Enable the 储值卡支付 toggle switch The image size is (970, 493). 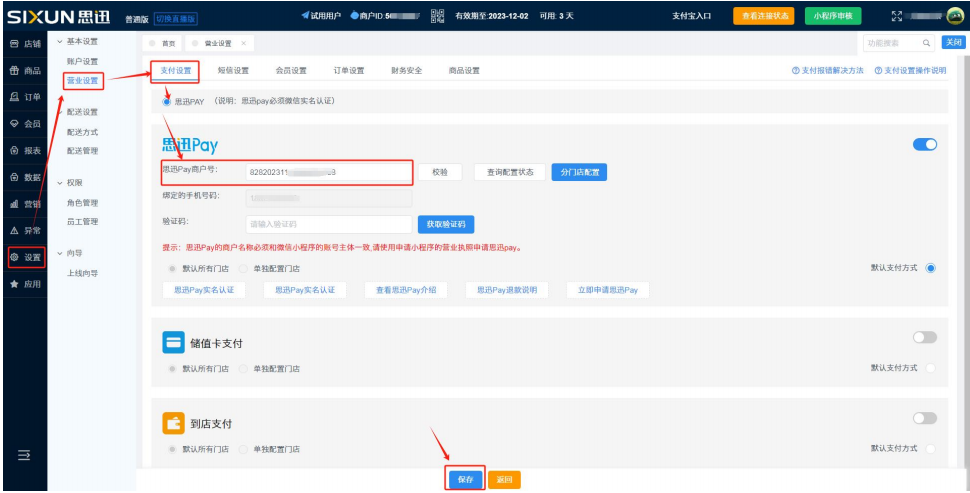[925, 337]
